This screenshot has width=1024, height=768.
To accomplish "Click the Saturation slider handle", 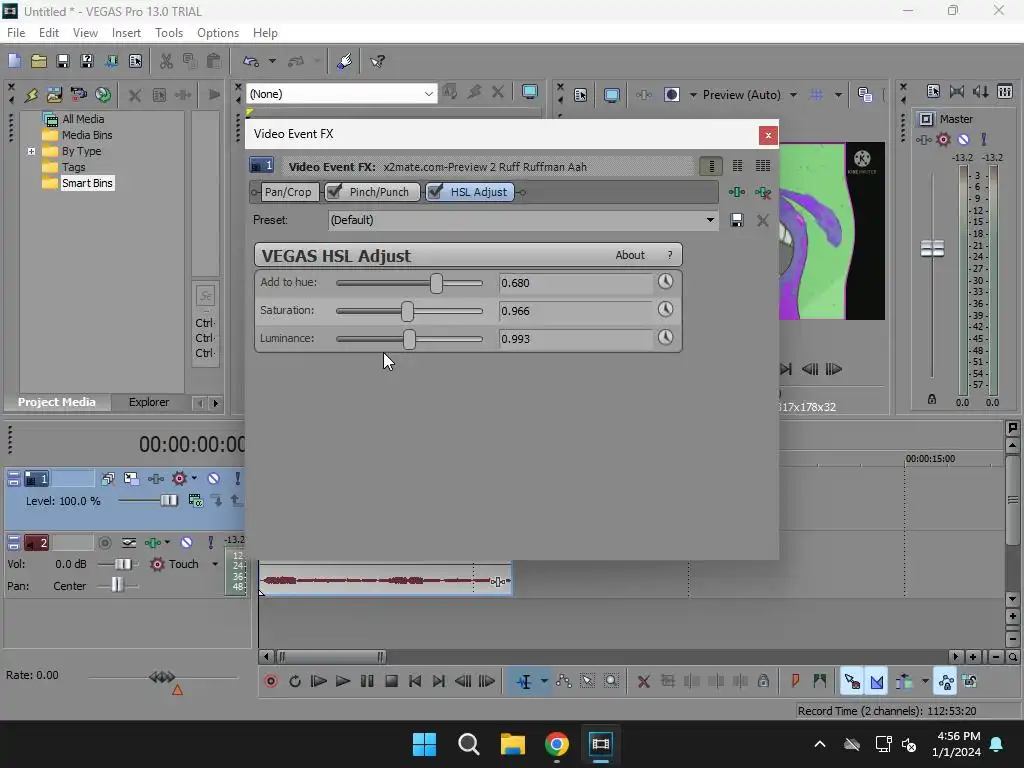I will coord(408,311).
